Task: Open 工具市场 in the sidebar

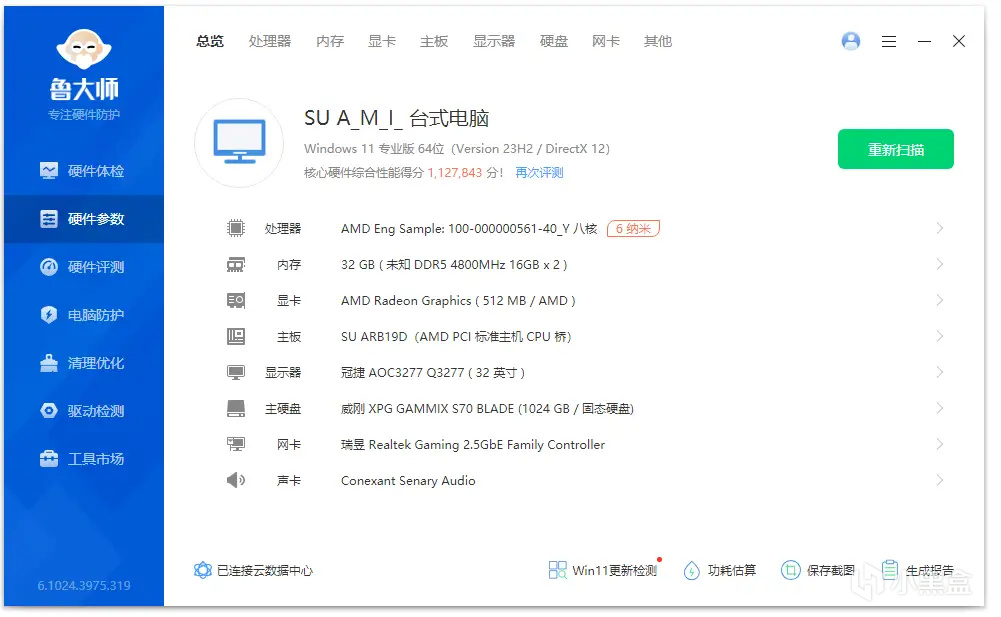Action: [x=82, y=459]
